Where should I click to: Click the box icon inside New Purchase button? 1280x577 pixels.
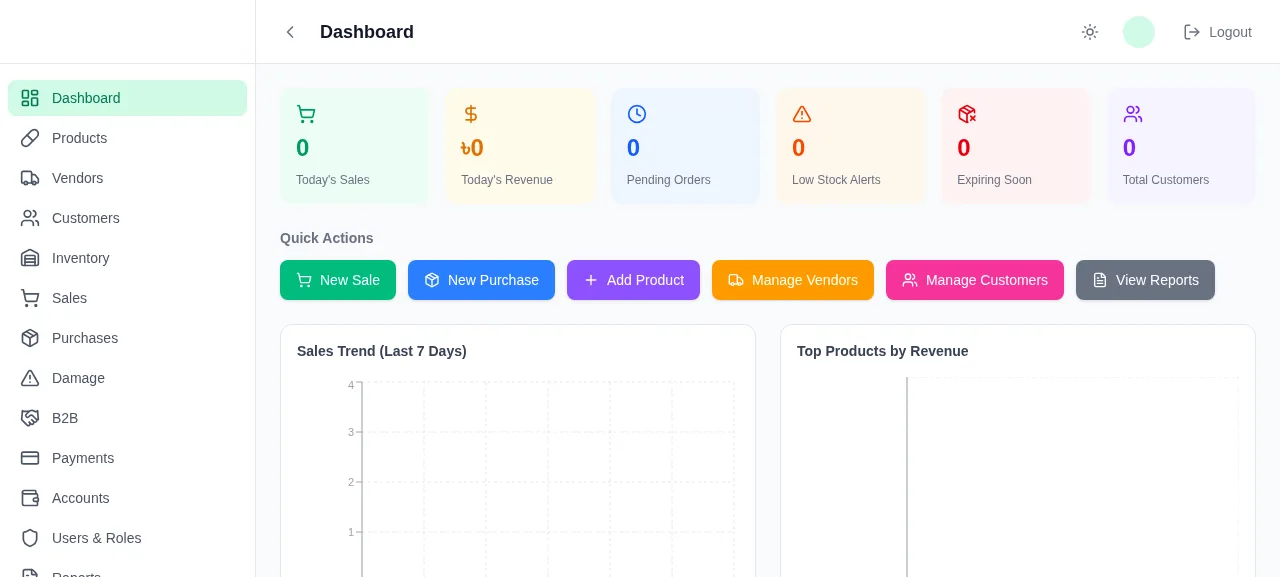point(432,280)
